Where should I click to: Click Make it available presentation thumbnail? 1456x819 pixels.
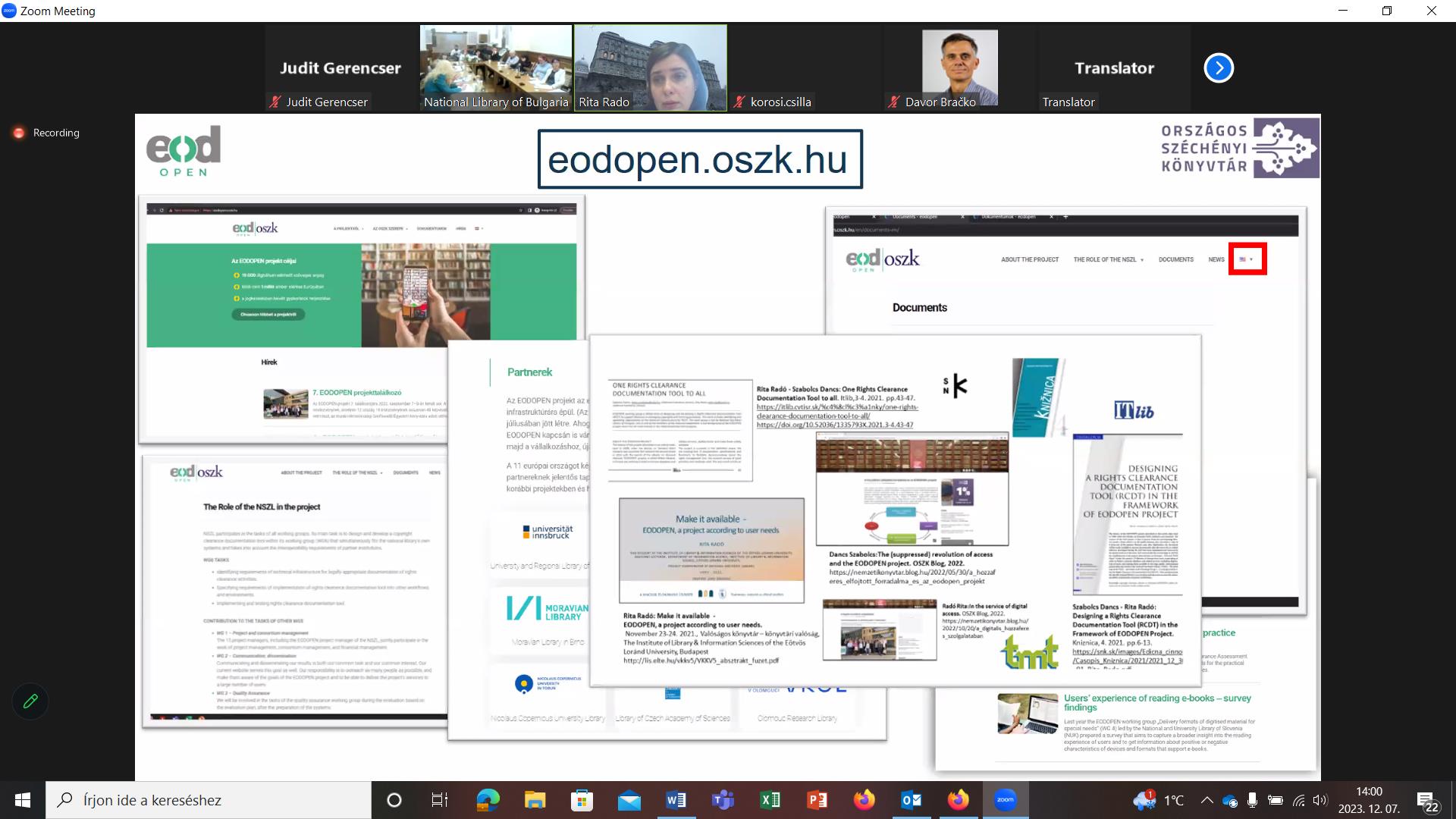(x=711, y=551)
